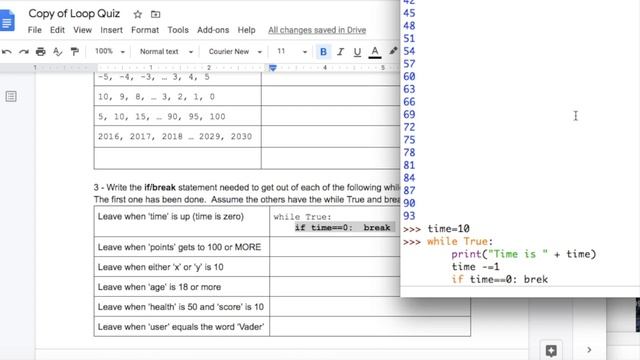Click the undo arrow in toolbar
The height and width of the screenshot is (360, 640).
click(x=7, y=52)
